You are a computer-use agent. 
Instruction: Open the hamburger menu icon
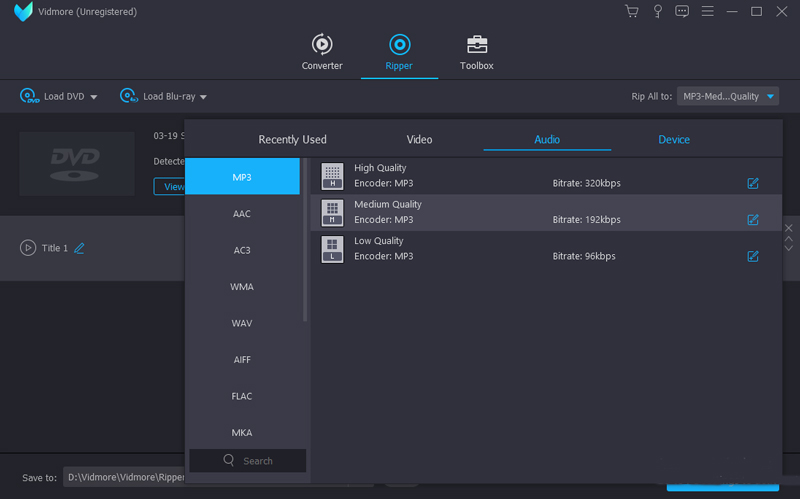(707, 12)
